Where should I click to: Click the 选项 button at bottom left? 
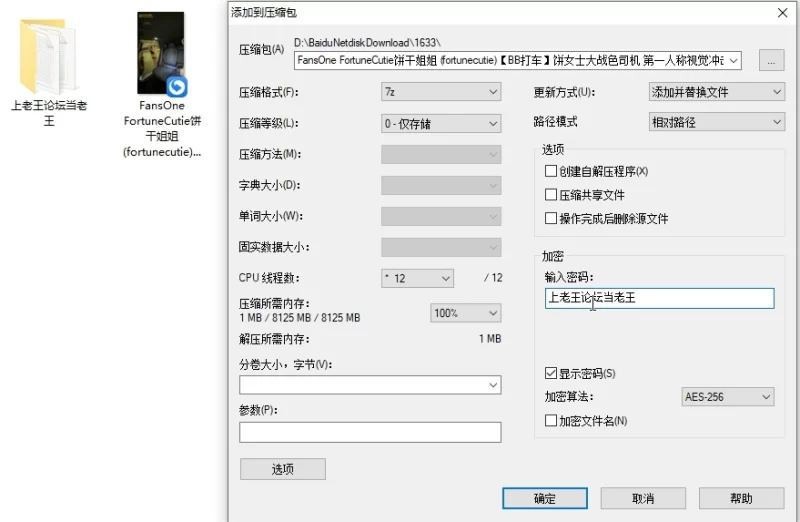(x=283, y=469)
